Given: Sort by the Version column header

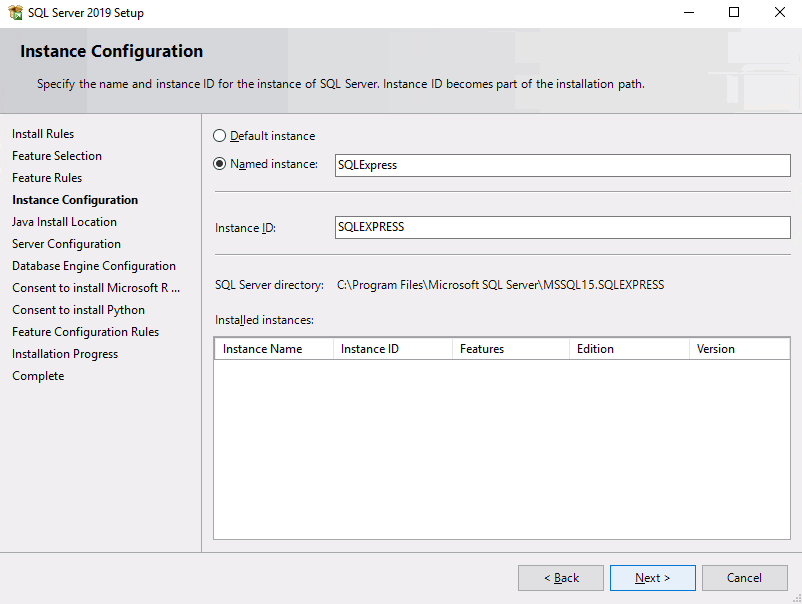Looking at the screenshot, I should [x=740, y=349].
